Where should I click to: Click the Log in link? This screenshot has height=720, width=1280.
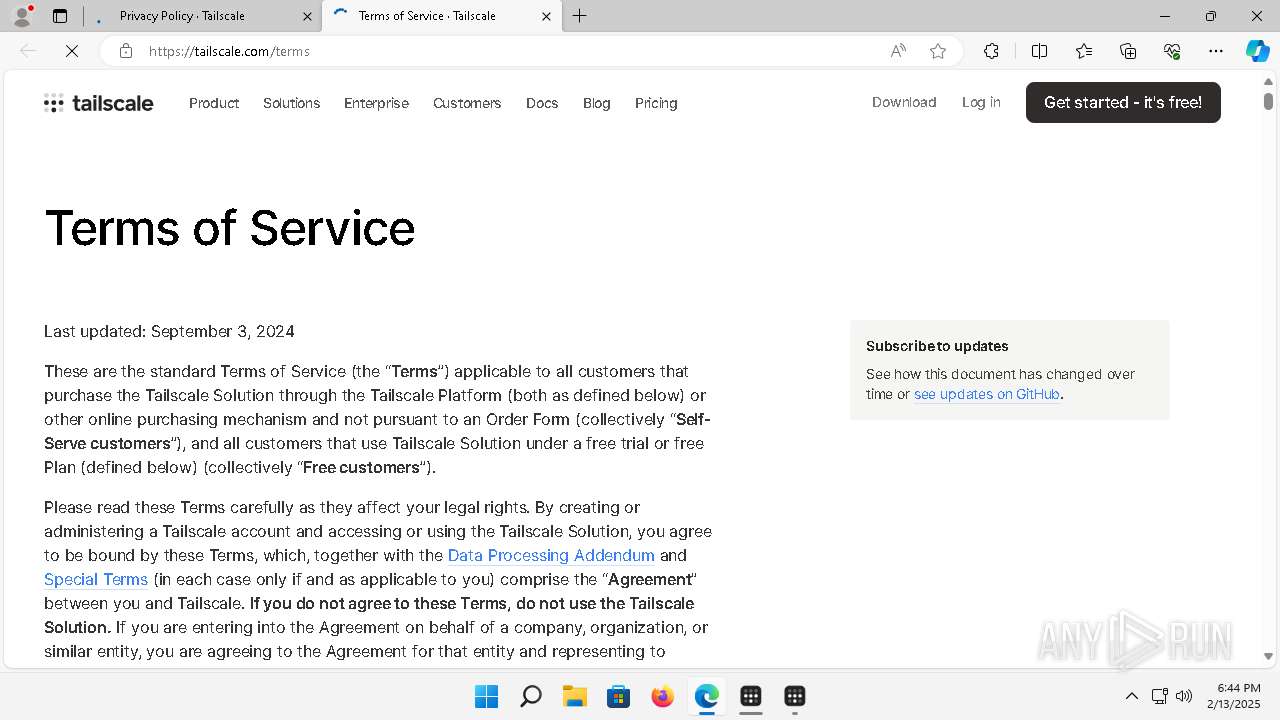(981, 102)
